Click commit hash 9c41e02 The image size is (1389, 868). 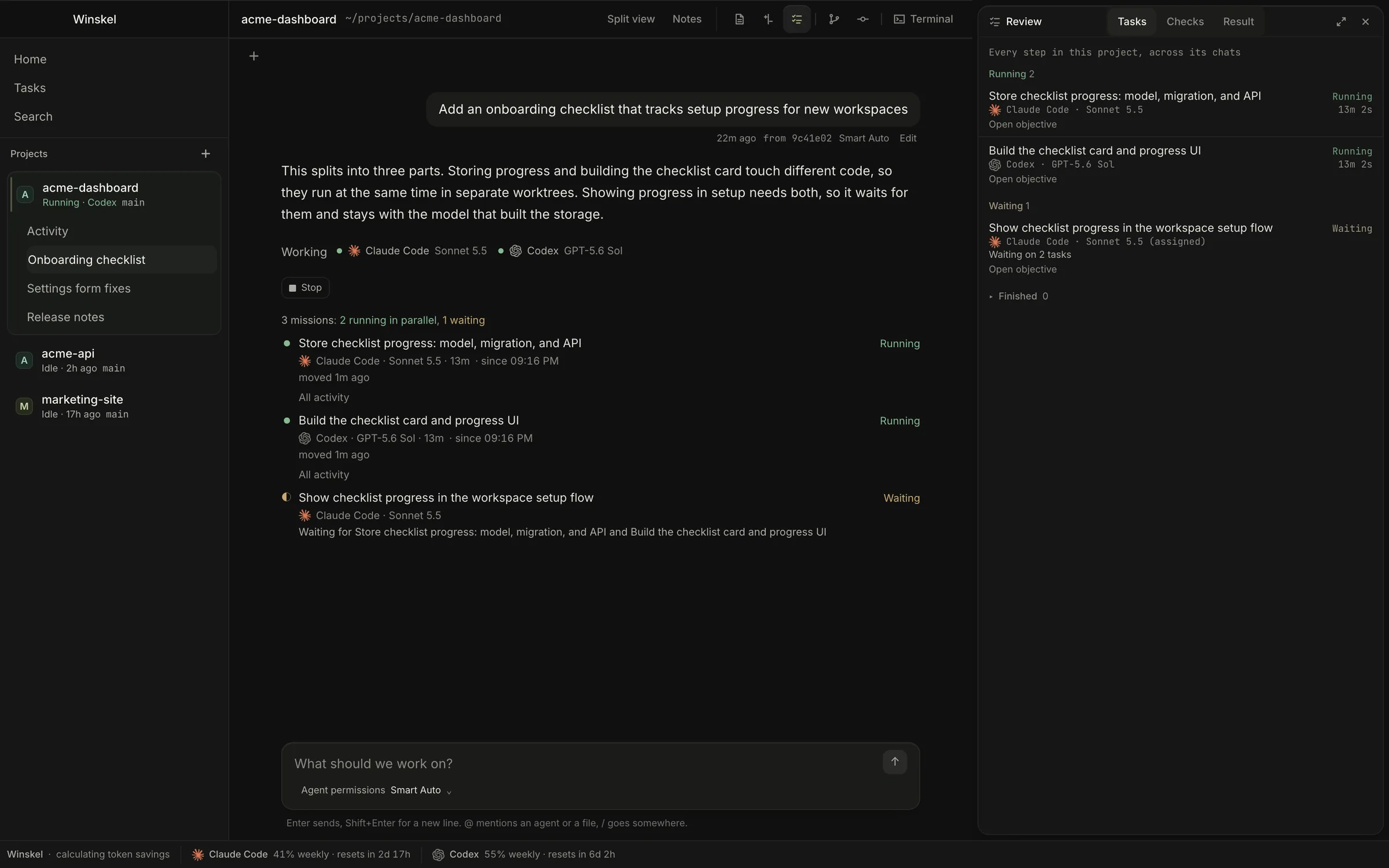click(811, 138)
